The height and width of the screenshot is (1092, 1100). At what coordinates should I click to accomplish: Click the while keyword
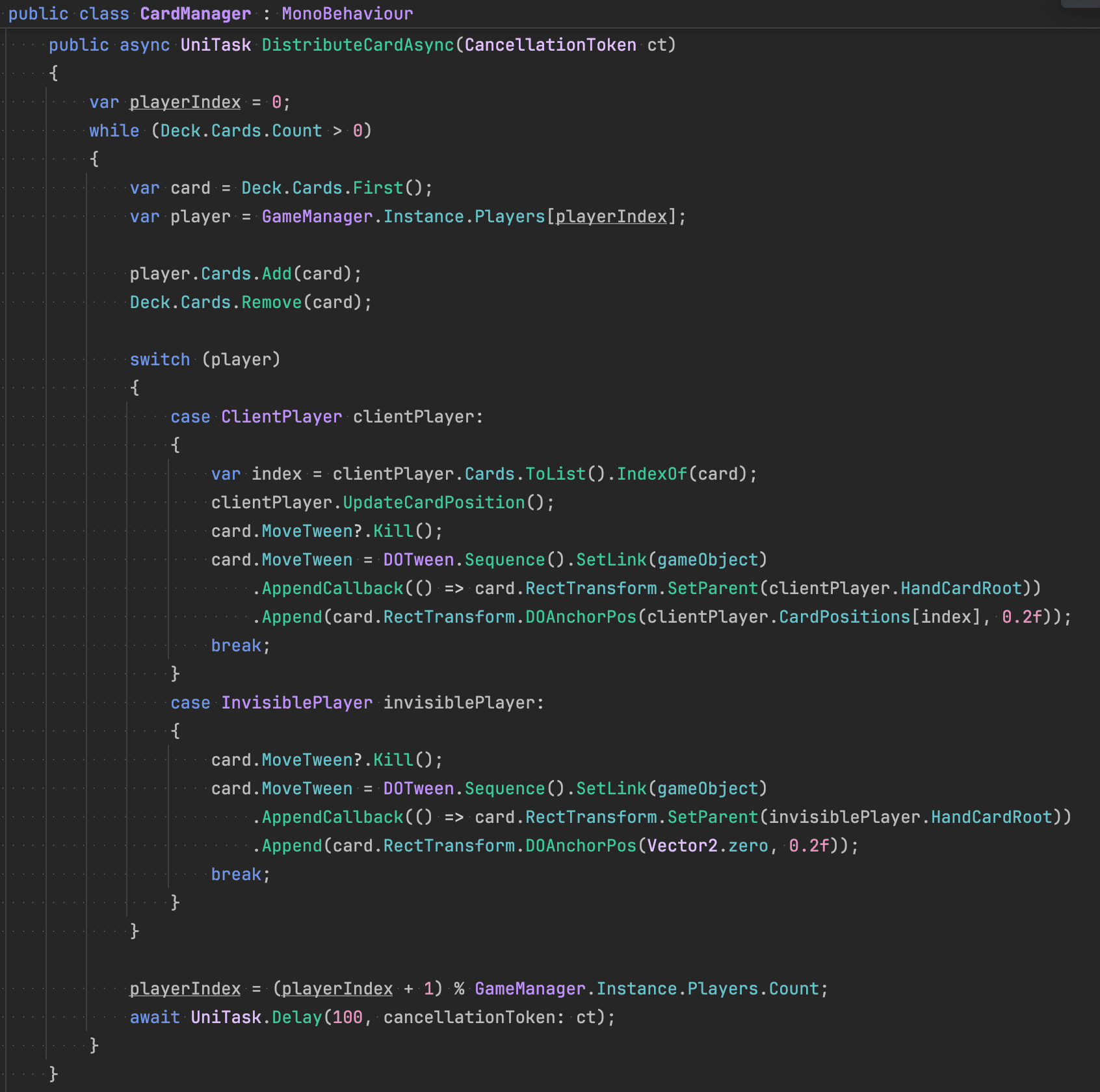click(x=114, y=131)
